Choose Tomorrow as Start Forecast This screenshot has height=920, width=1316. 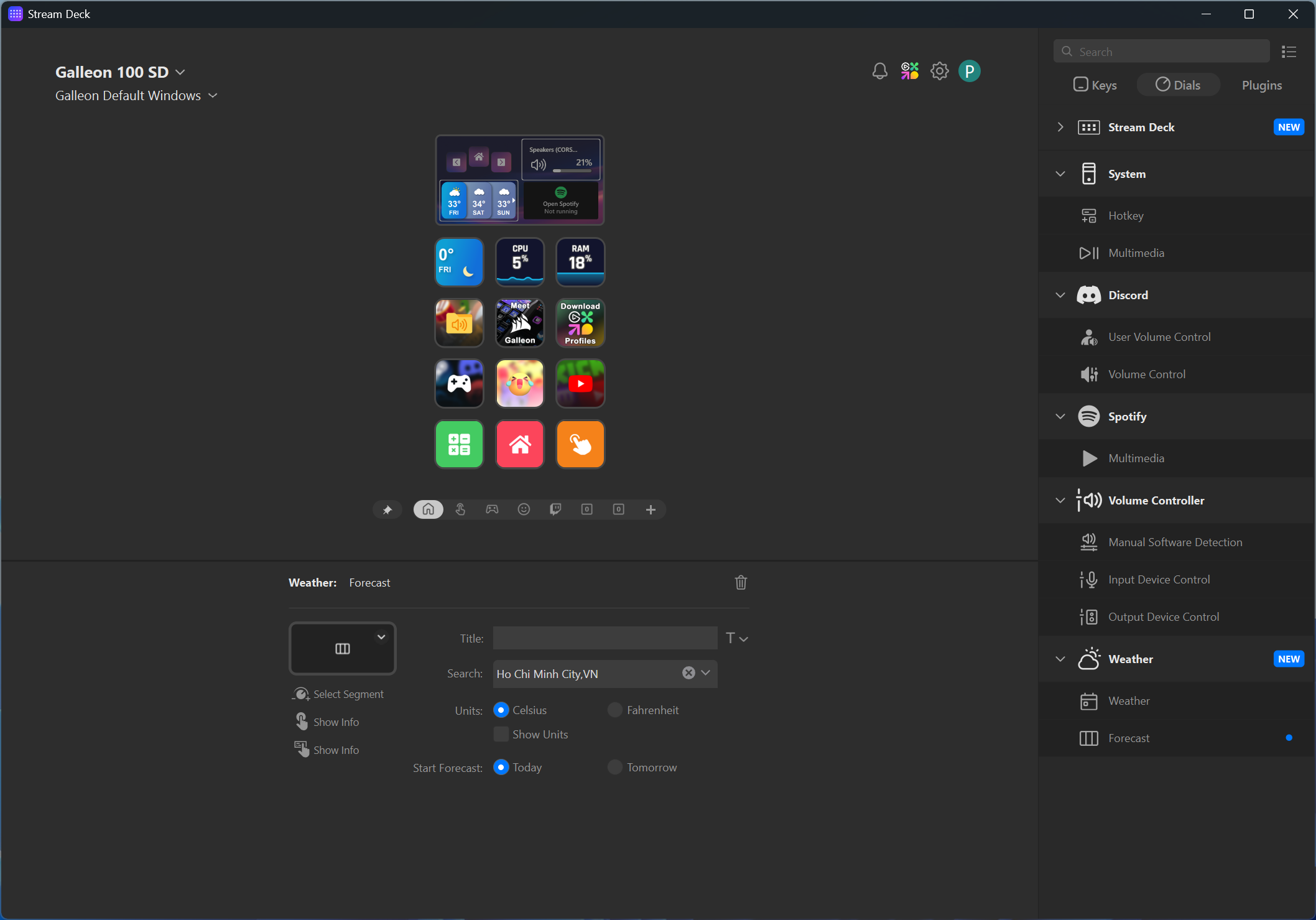click(x=614, y=767)
